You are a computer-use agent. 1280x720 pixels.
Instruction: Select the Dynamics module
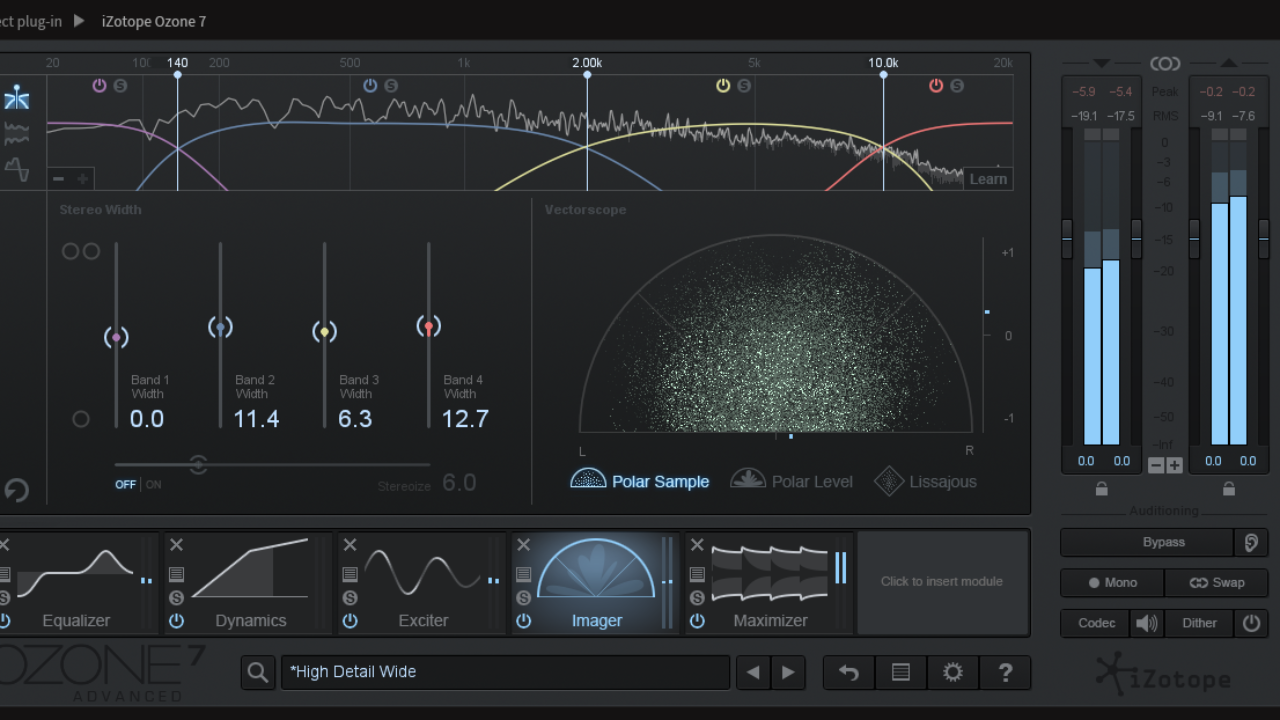pyautogui.click(x=250, y=585)
